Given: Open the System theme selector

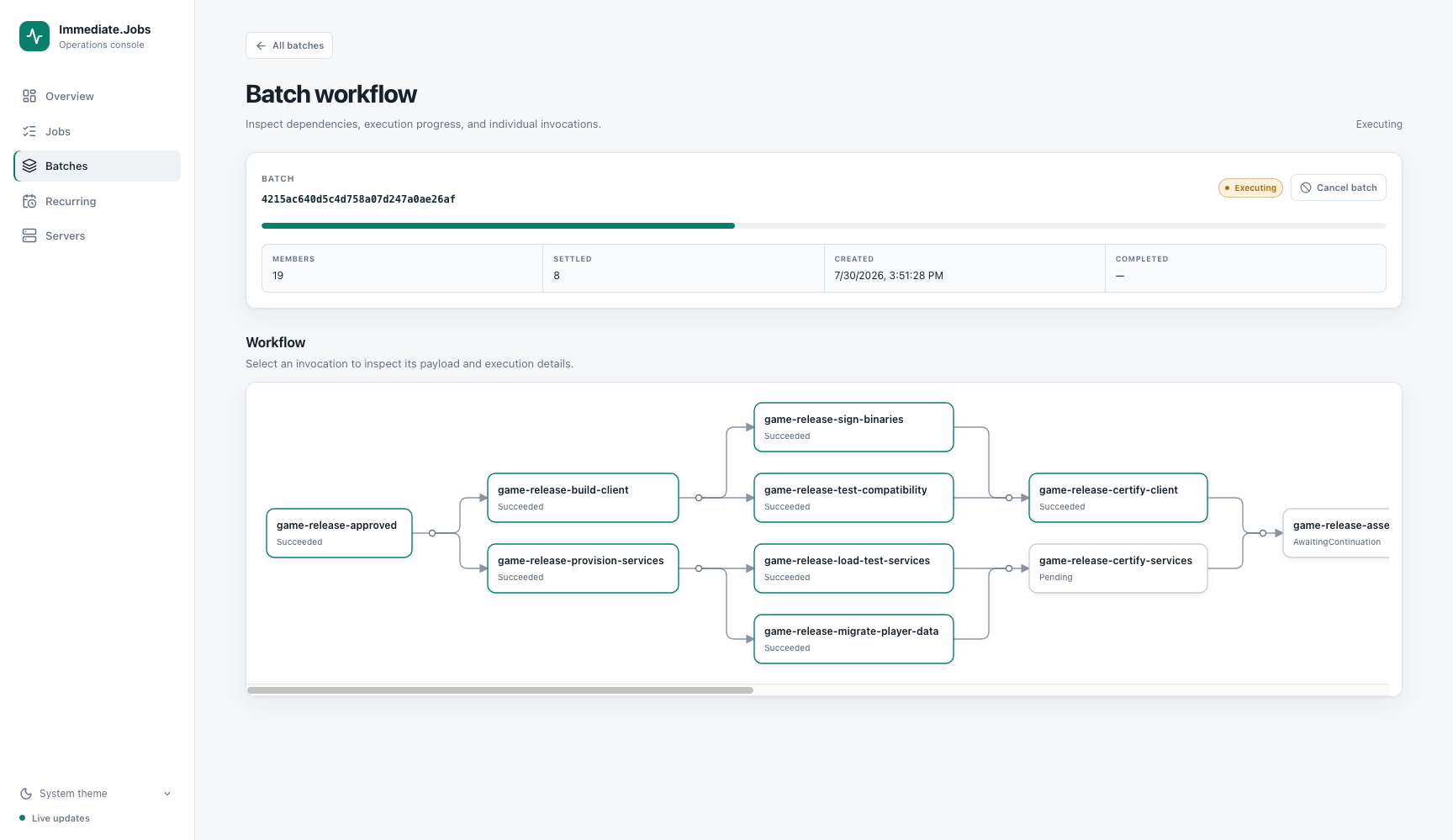Looking at the screenshot, I should (x=97, y=794).
